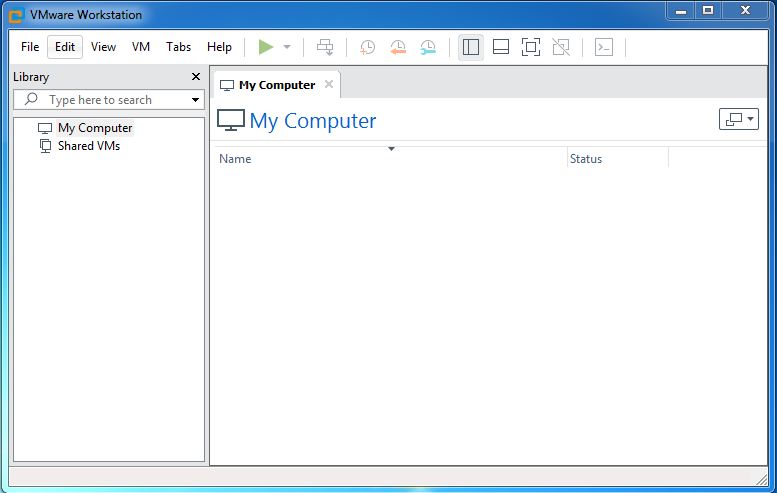Open the Snapshot Manager icon
The height and width of the screenshot is (493, 777).
428,47
